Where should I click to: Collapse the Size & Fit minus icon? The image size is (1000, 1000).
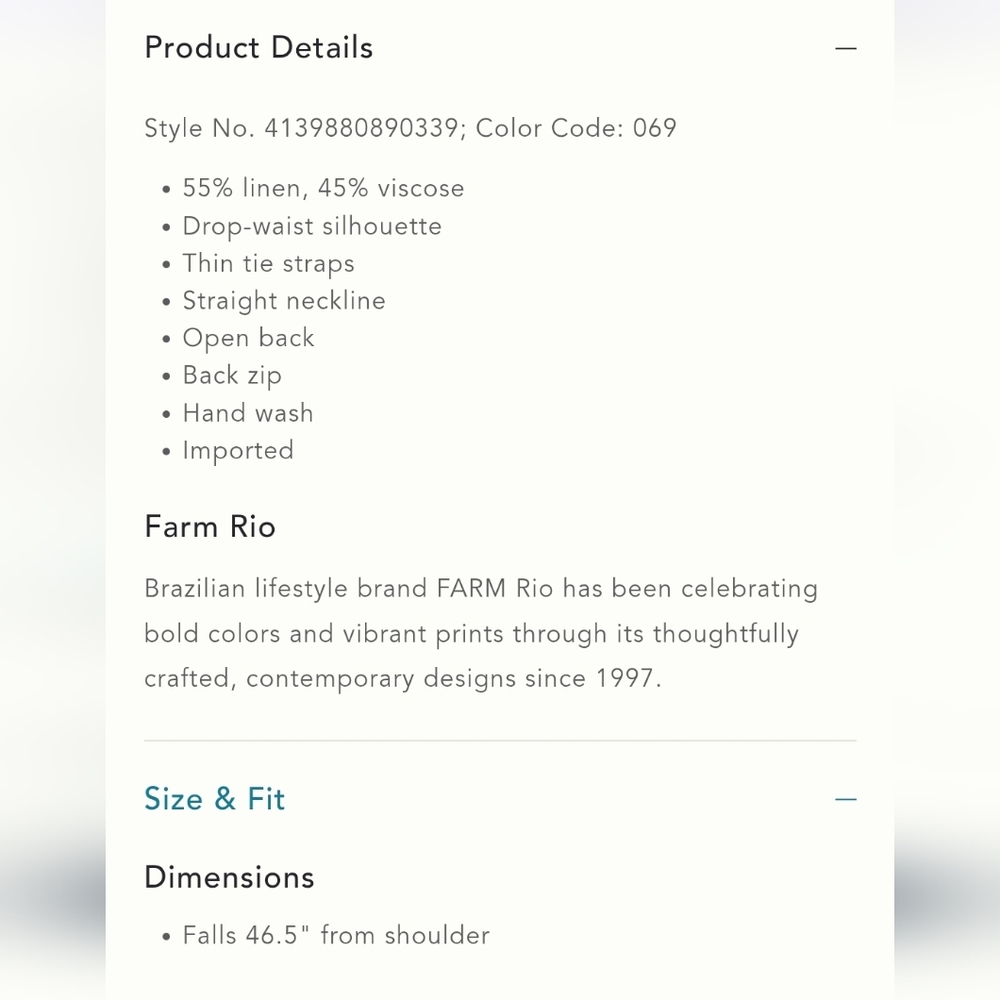(x=846, y=799)
